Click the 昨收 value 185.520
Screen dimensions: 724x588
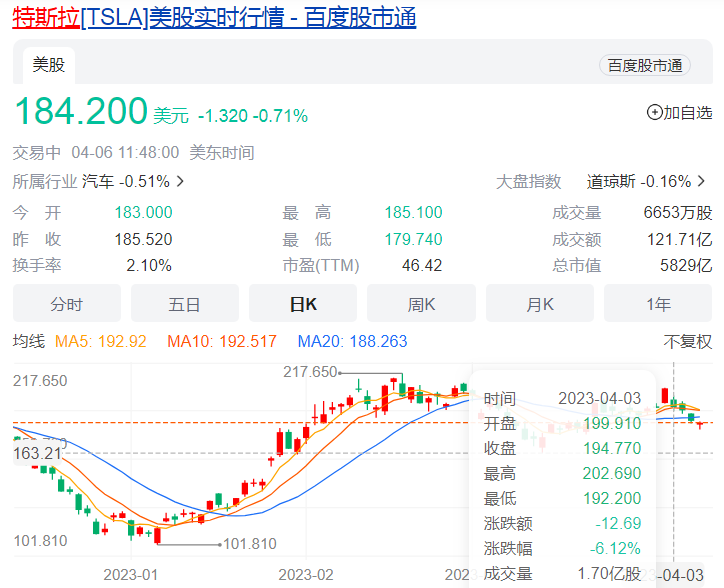click(144, 239)
